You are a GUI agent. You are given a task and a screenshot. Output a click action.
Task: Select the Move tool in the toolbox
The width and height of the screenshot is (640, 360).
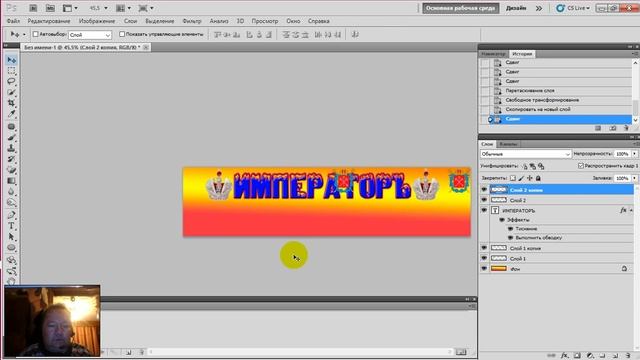point(11,60)
